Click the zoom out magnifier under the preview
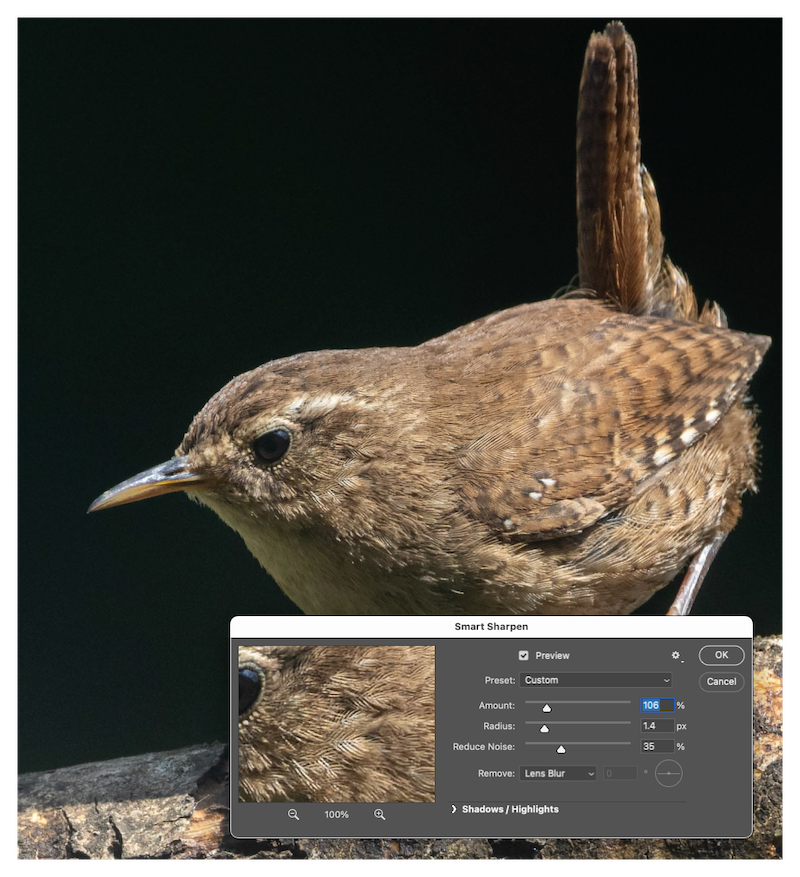This screenshot has width=800, height=877. 293,814
